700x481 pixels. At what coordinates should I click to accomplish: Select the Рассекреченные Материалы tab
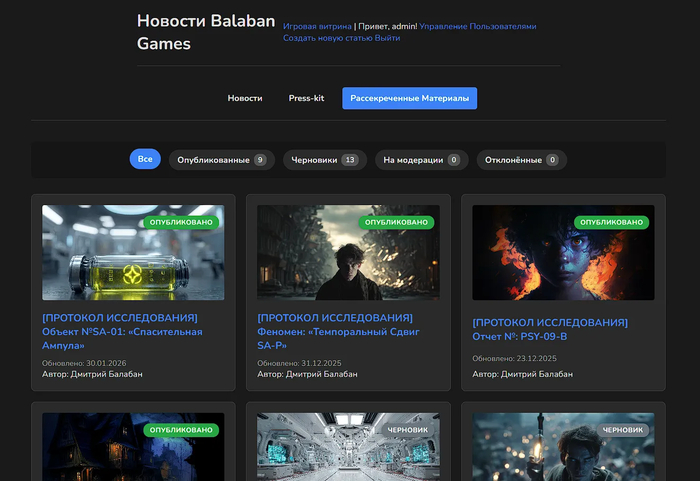click(x=409, y=98)
